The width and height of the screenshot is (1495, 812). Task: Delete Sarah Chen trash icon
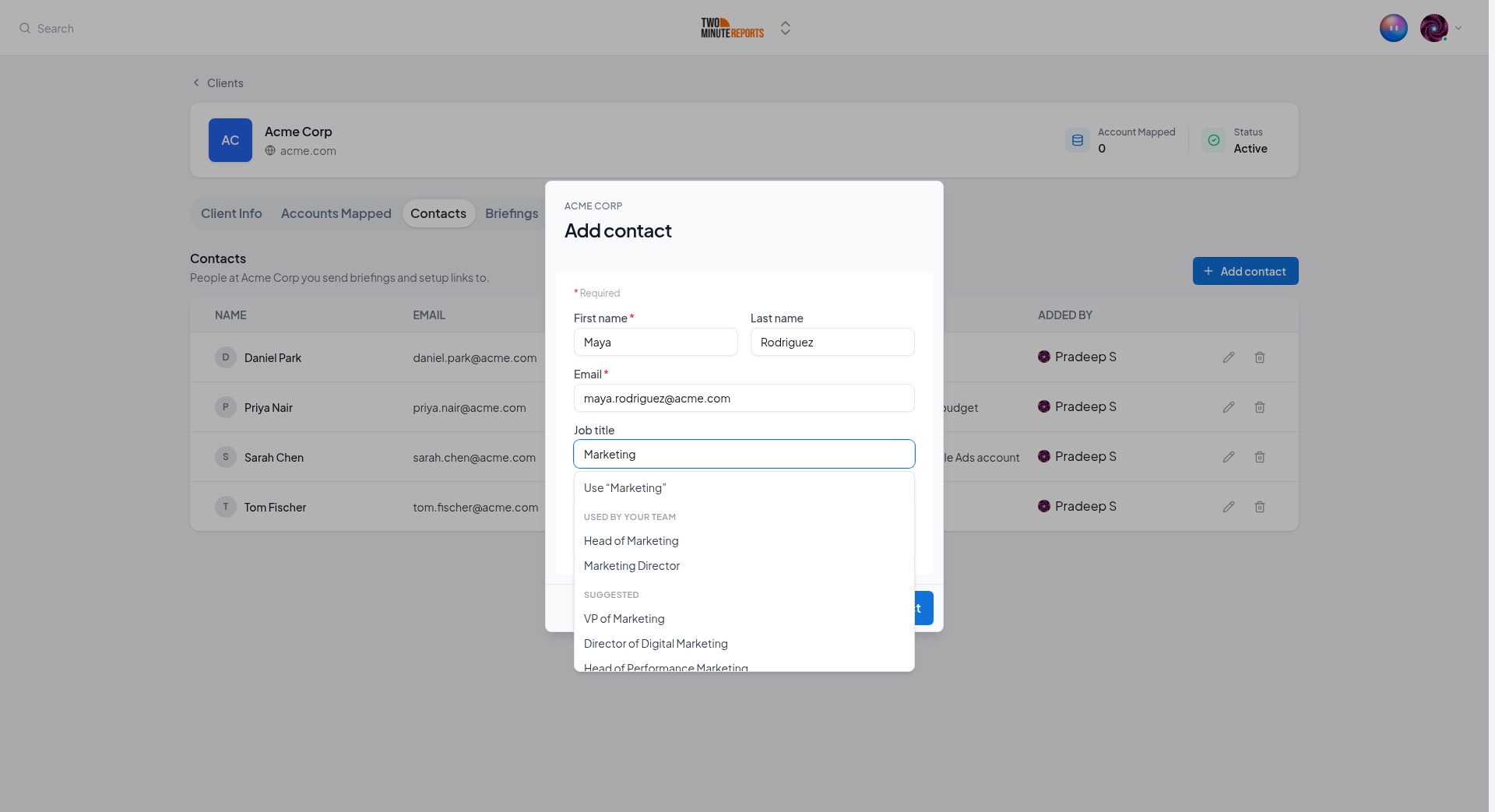click(1260, 457)
